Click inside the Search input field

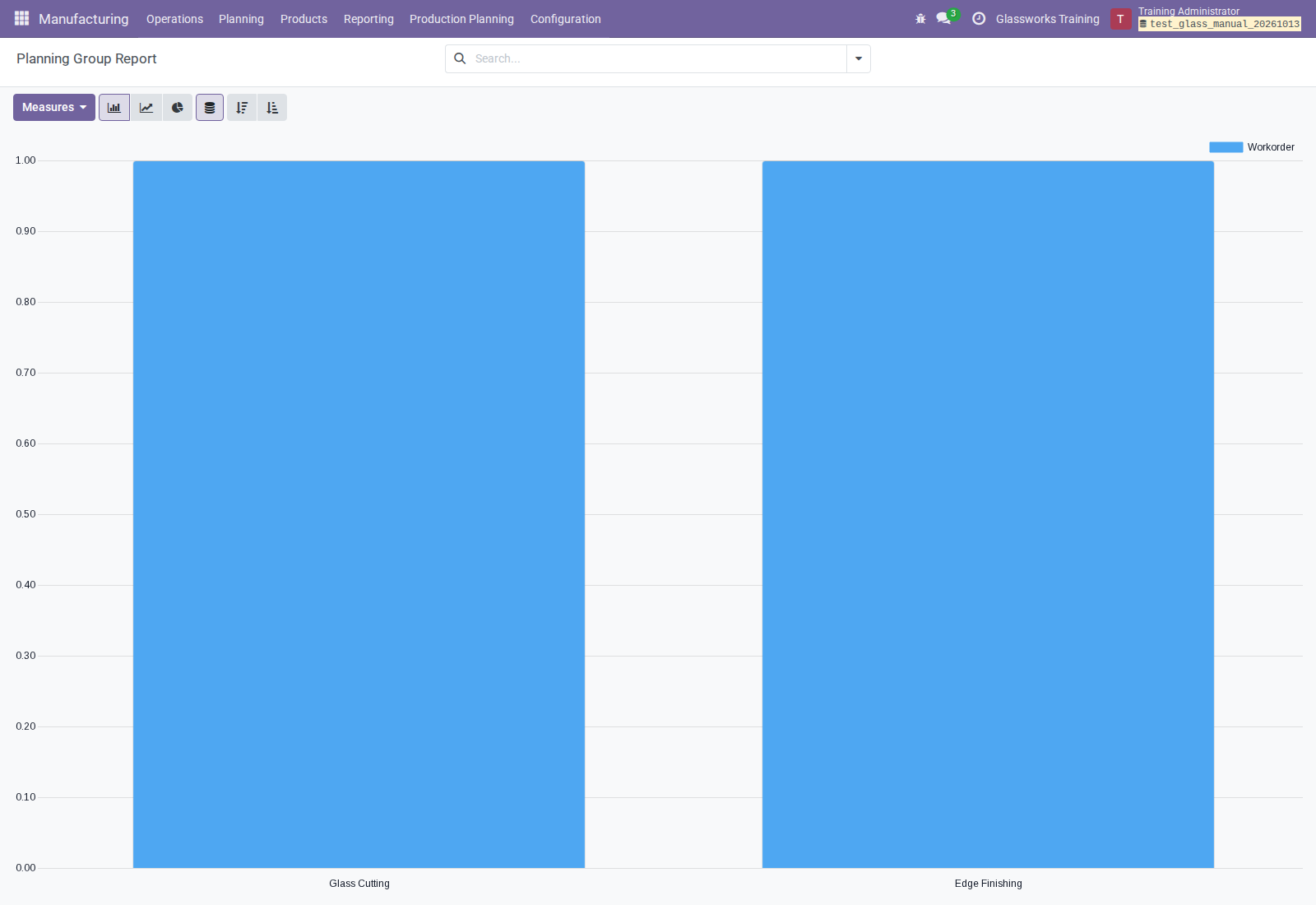click(x=658, y=58)
